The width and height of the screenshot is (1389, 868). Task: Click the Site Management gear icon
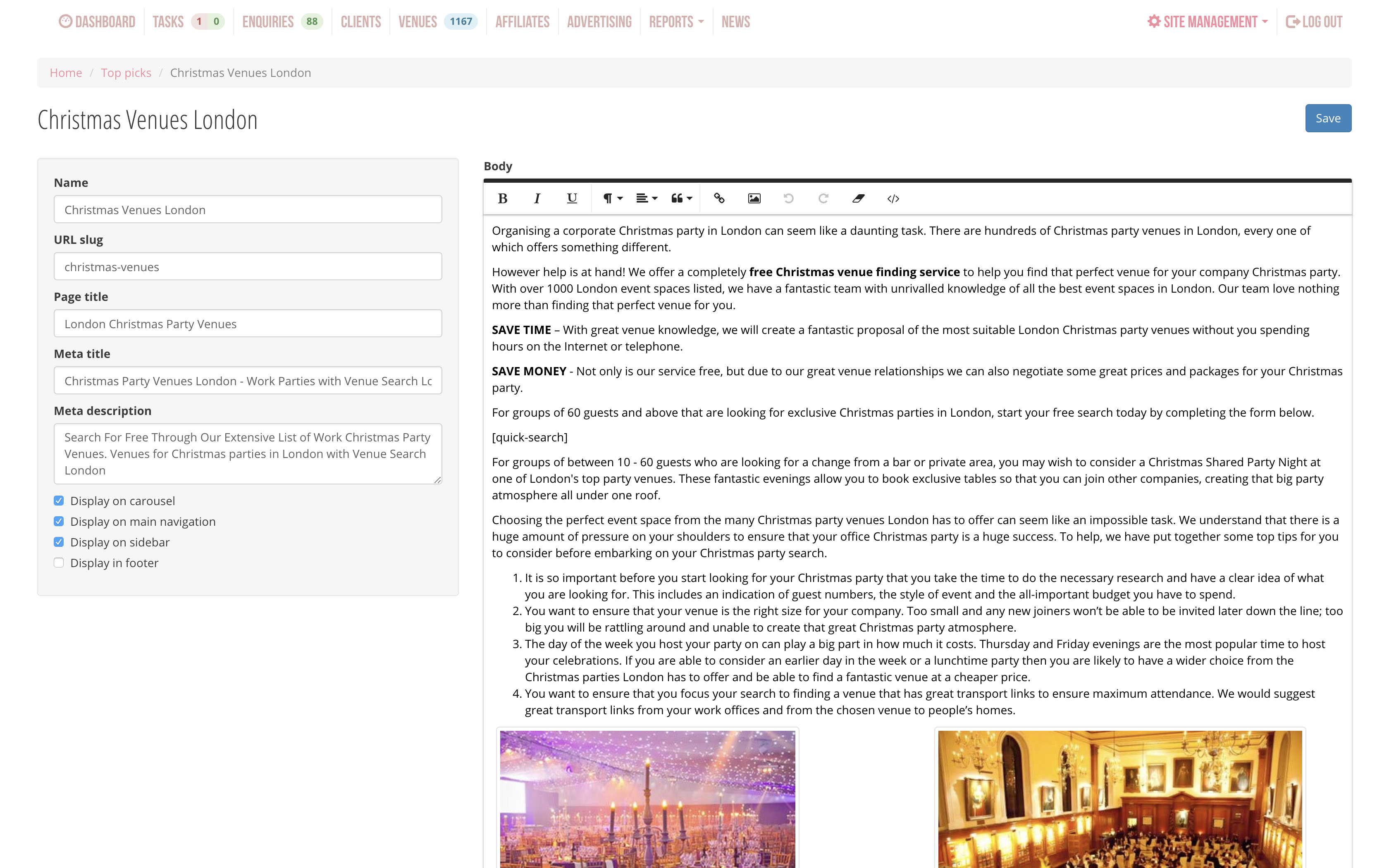pyautogui.click(x=1154, y=21)
